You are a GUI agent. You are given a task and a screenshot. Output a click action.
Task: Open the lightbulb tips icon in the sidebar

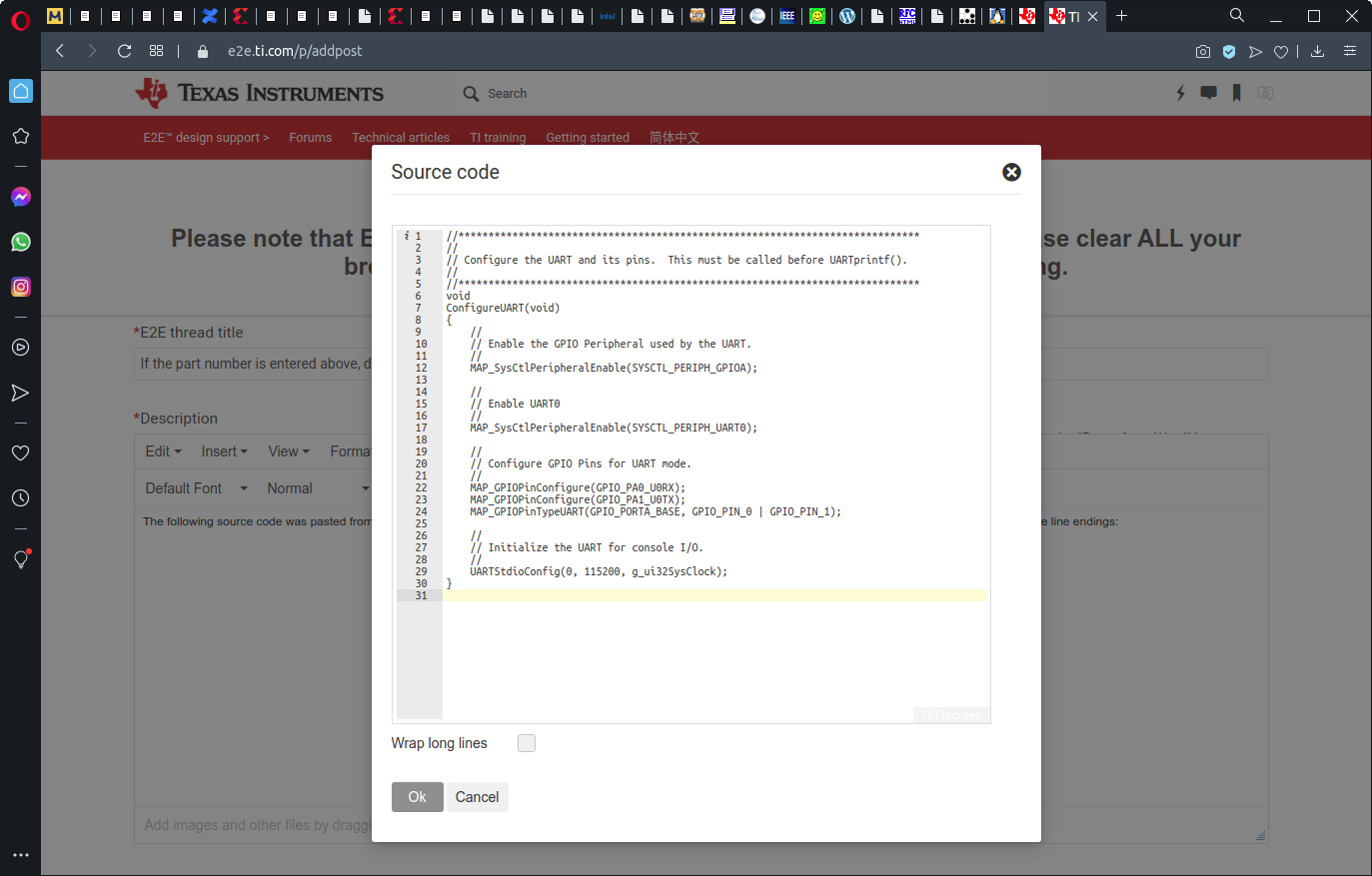point(20,559)
